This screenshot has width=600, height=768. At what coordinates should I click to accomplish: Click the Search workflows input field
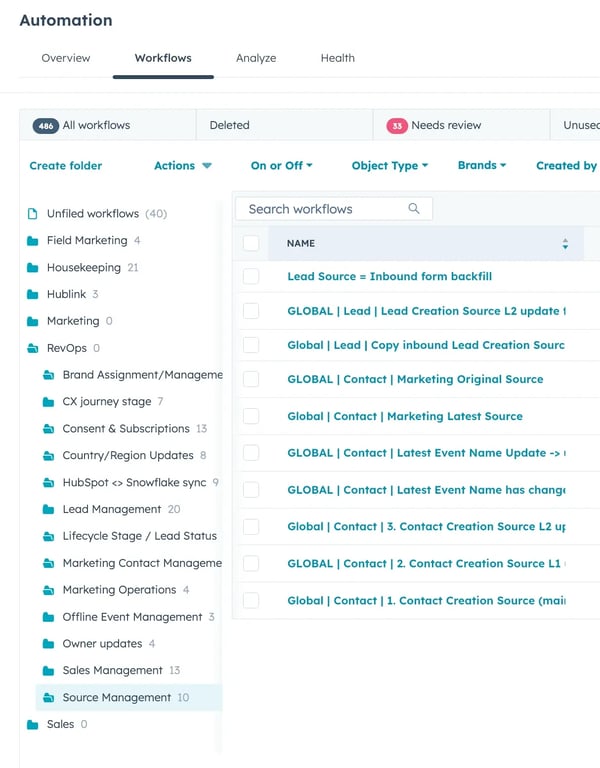point(334,209)
